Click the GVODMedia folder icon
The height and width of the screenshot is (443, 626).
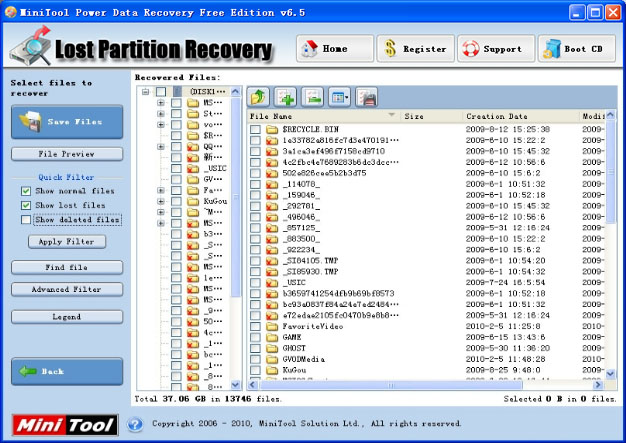coord(272,359)
